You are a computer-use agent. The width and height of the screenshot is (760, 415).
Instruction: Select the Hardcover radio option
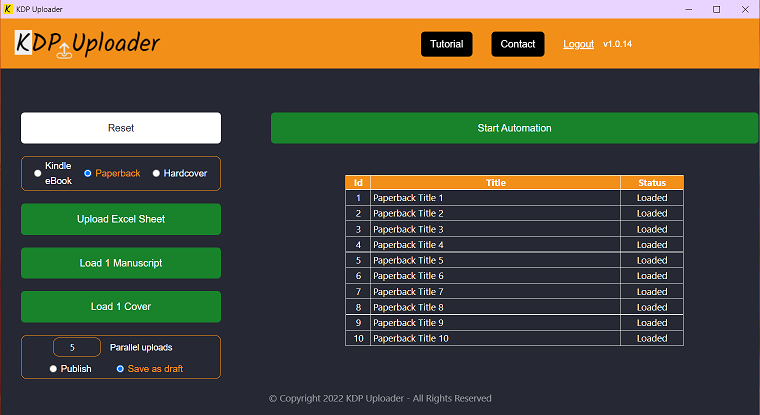tap(156, 173)
